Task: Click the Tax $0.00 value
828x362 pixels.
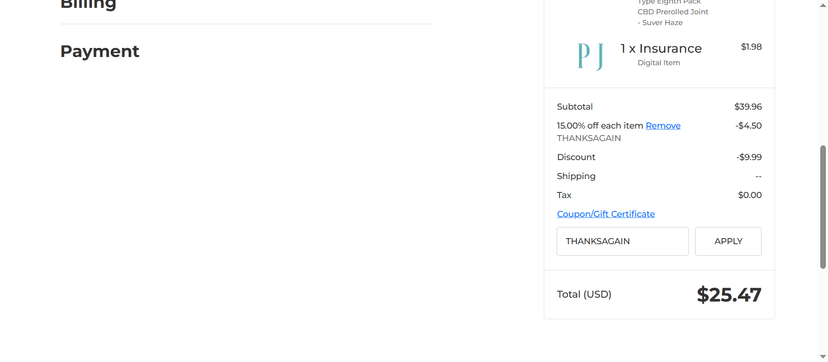Action: (750, 195)
